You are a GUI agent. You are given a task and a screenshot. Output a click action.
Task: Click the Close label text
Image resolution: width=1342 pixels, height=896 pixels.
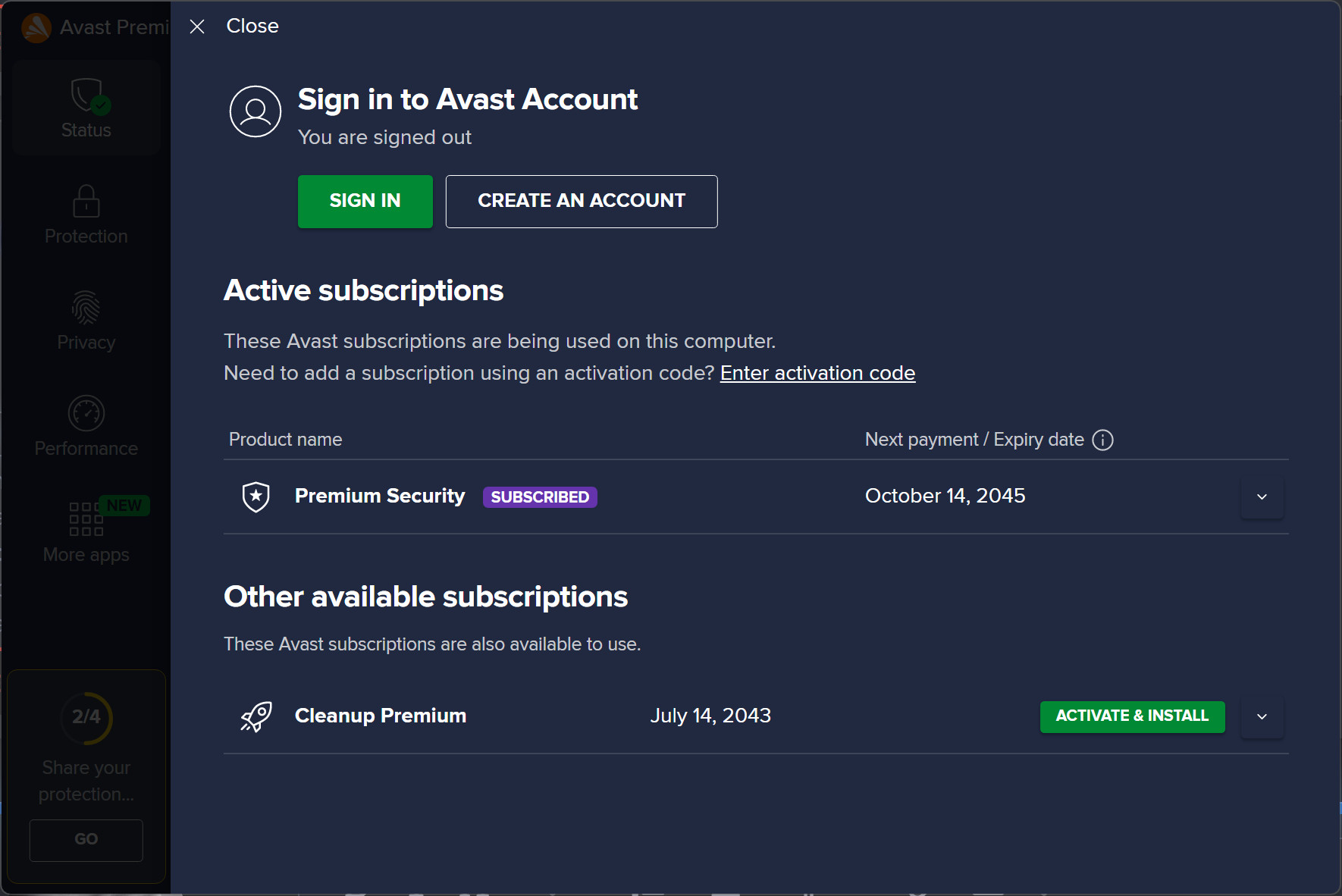point(252,26)
